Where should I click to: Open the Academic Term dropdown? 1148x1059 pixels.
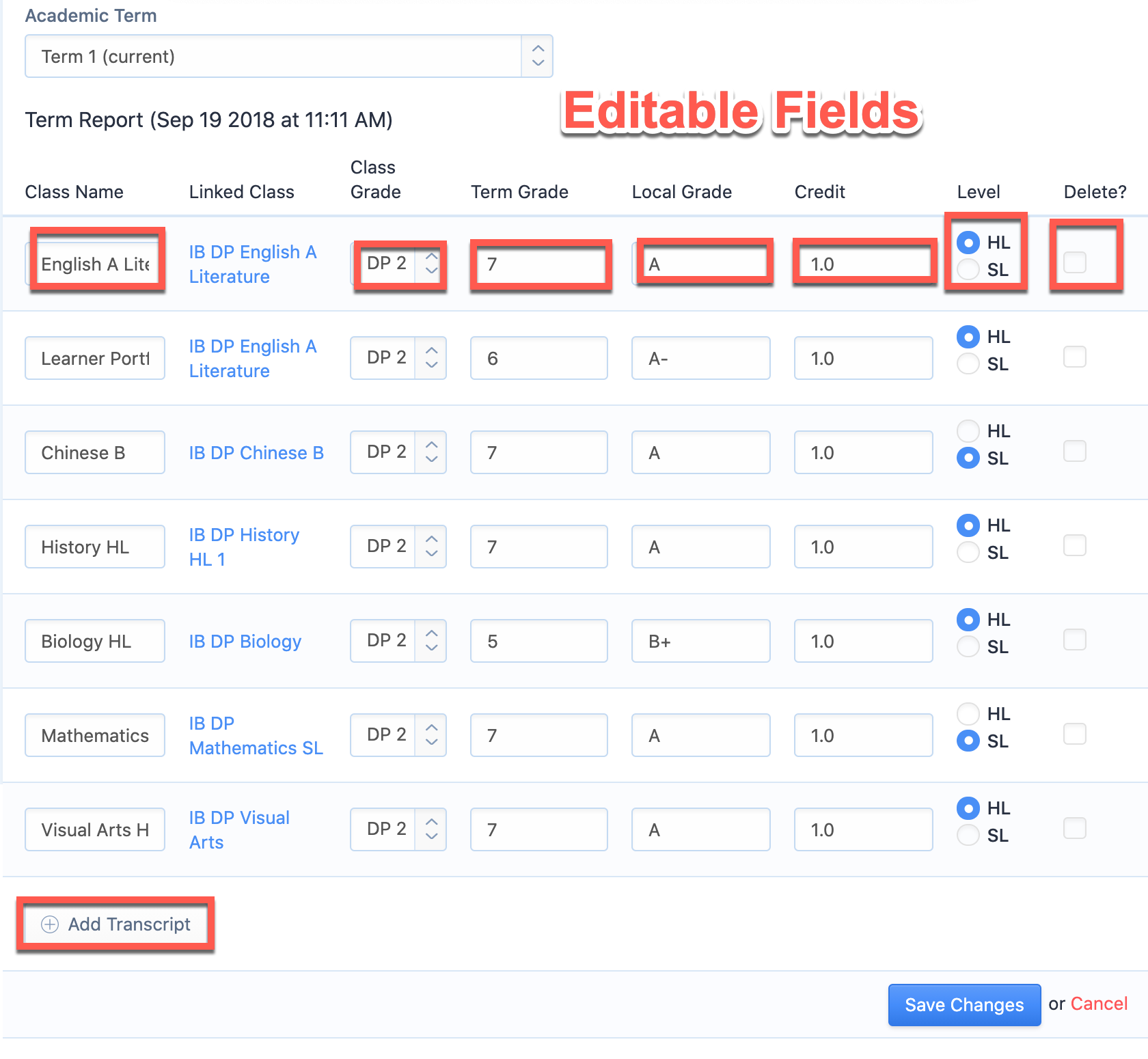pos(288,56)
